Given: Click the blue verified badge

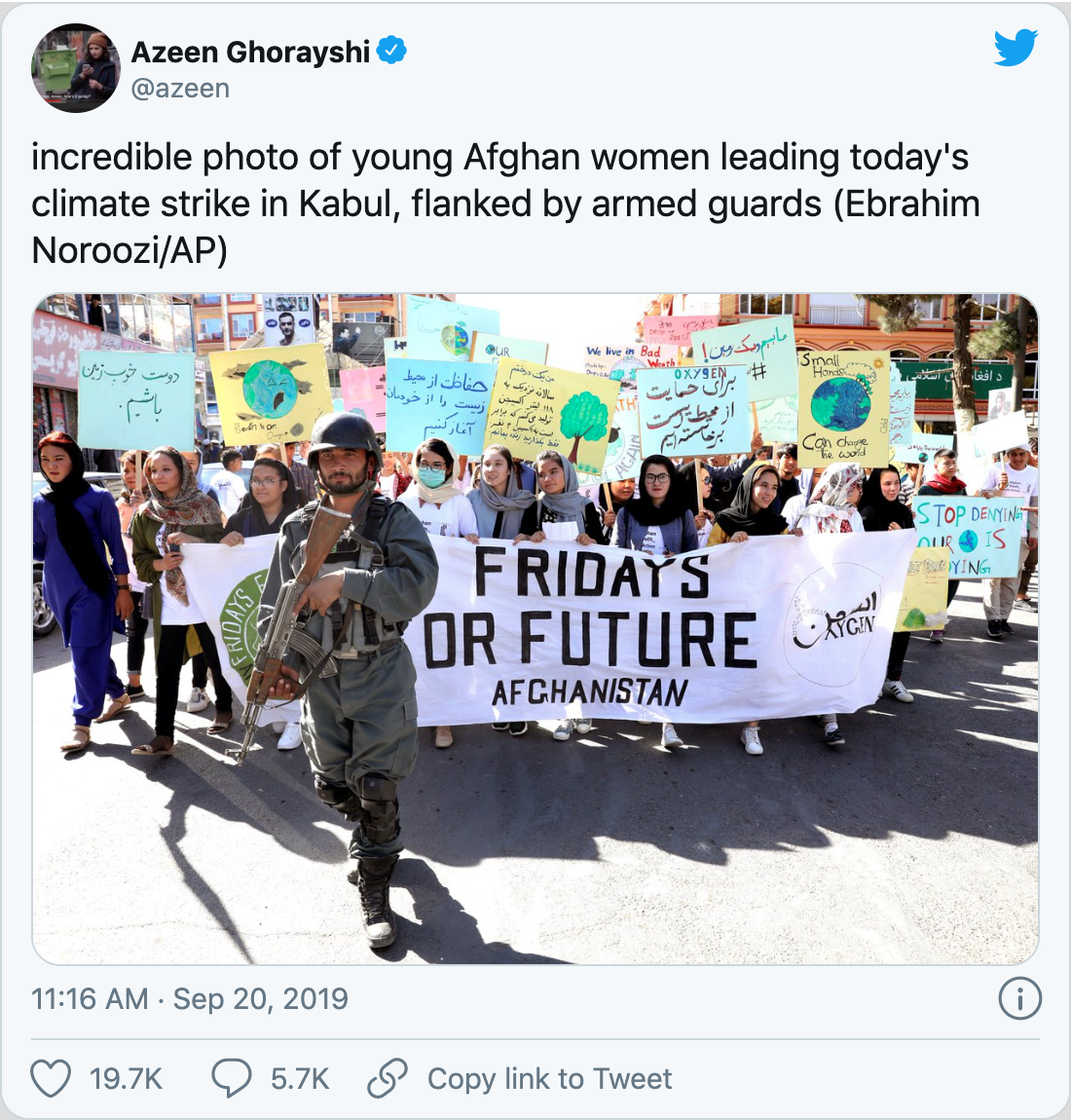Looking at the screenshot, I should pos(391,51).
